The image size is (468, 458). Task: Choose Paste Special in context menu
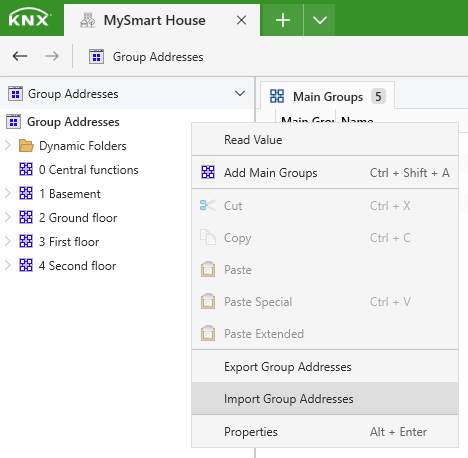click(325, 302)
